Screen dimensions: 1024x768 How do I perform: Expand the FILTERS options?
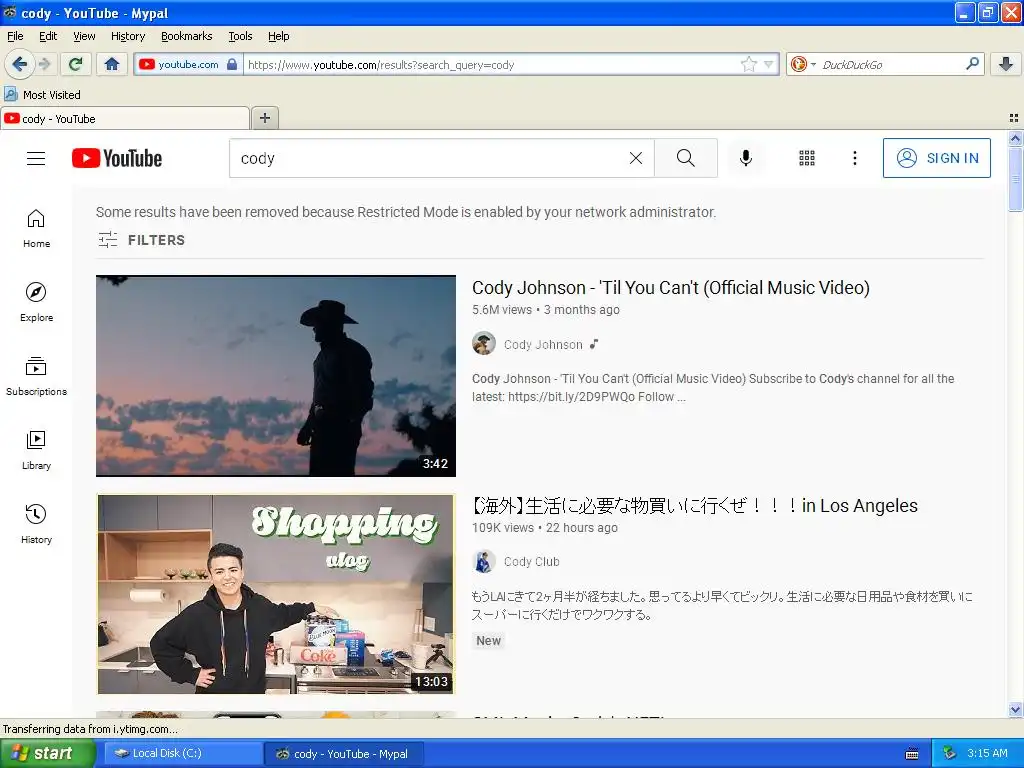(142, 240)
